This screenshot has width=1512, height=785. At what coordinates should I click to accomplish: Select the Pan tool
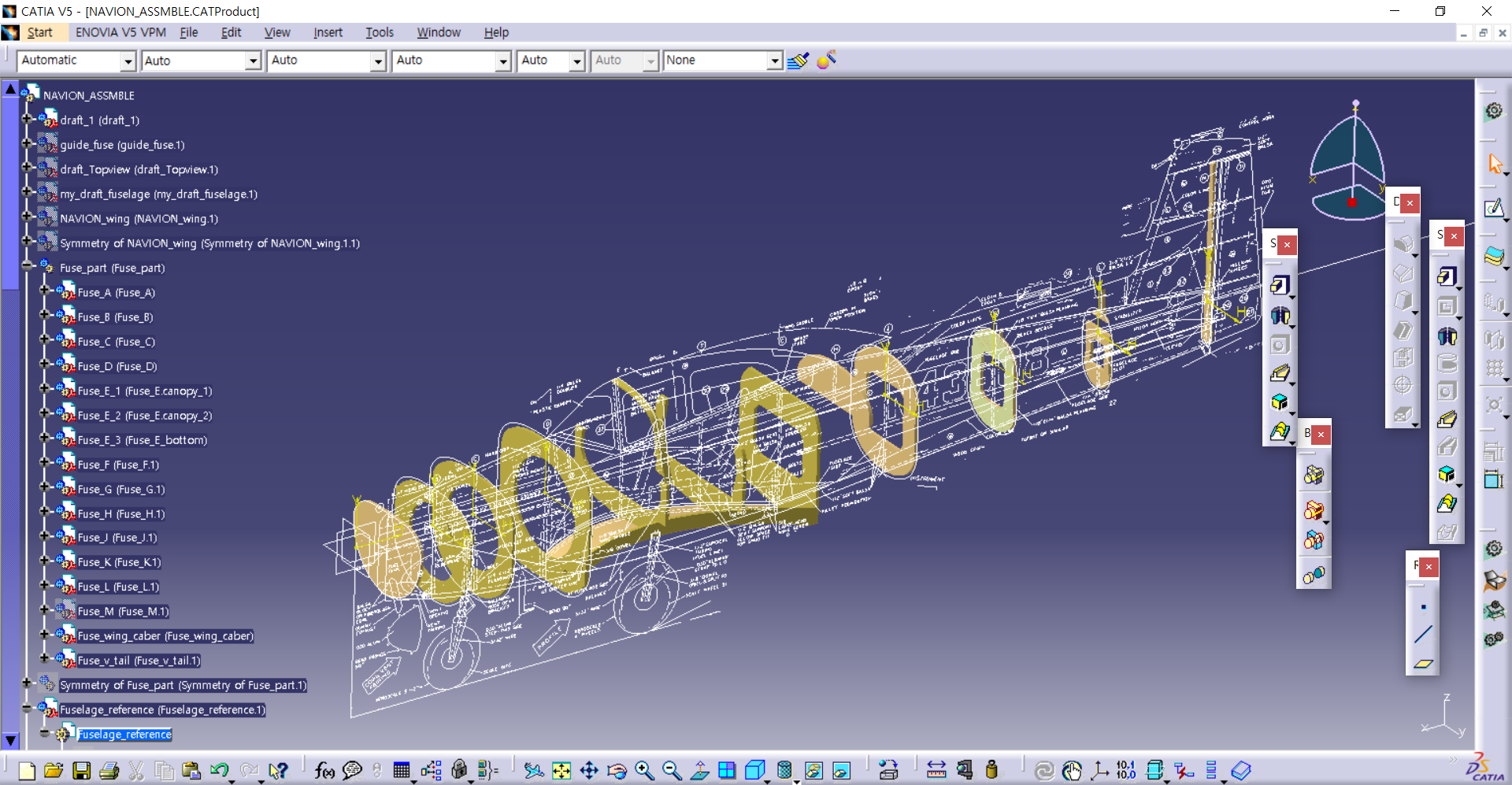click(x=589, y=771)
